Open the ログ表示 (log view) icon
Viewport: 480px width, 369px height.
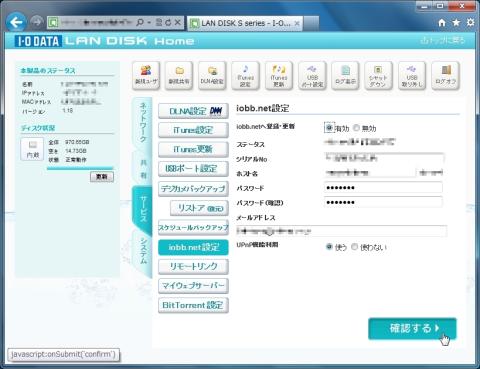345,76
